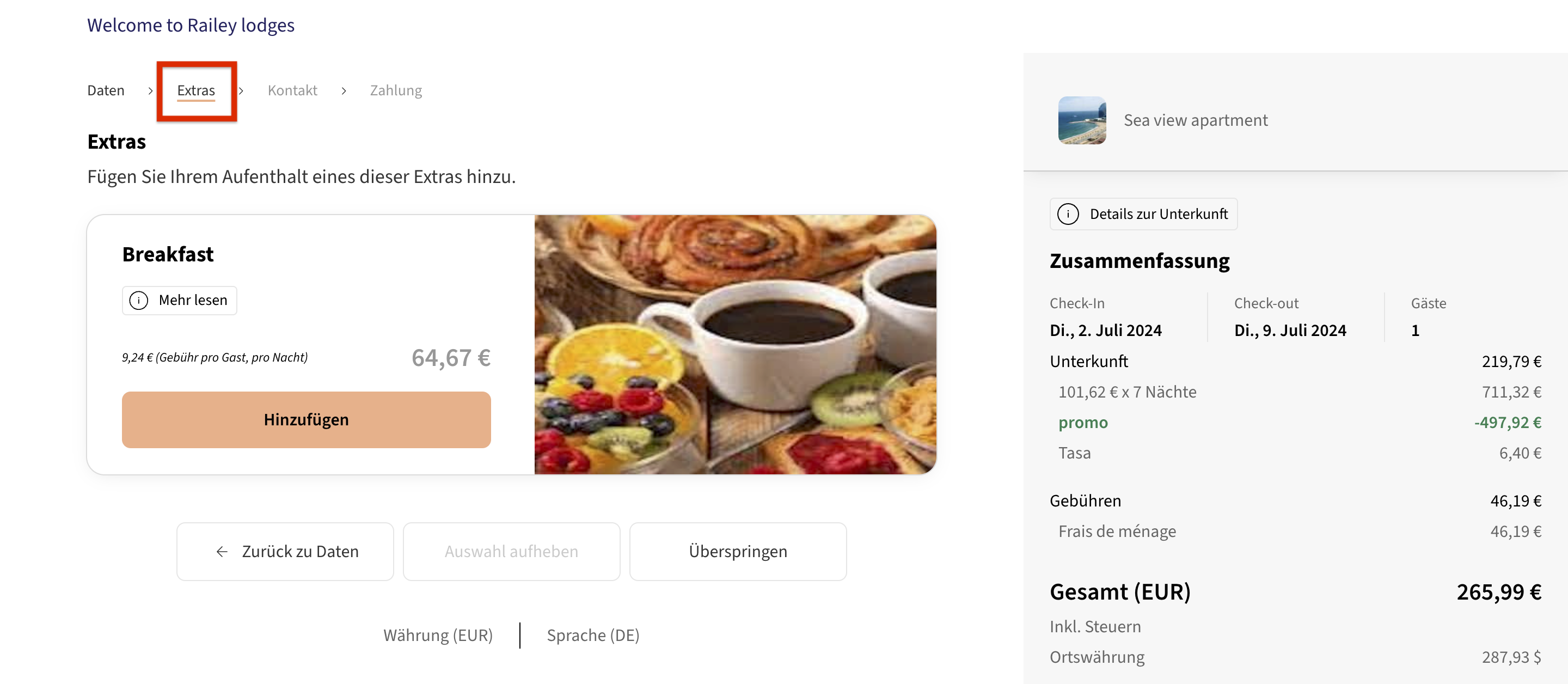Open the Zahlung step
Image resolution: width=1568 pixels, height=684 pixels.
click(x=396, y=90)
